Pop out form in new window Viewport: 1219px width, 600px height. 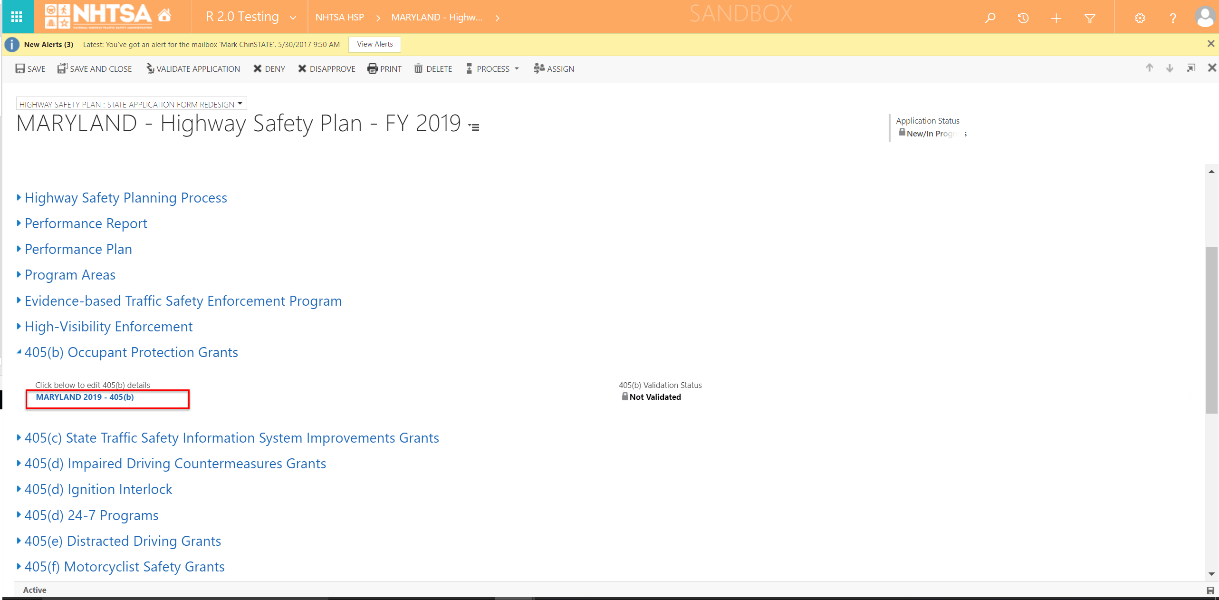(1191, 68)
